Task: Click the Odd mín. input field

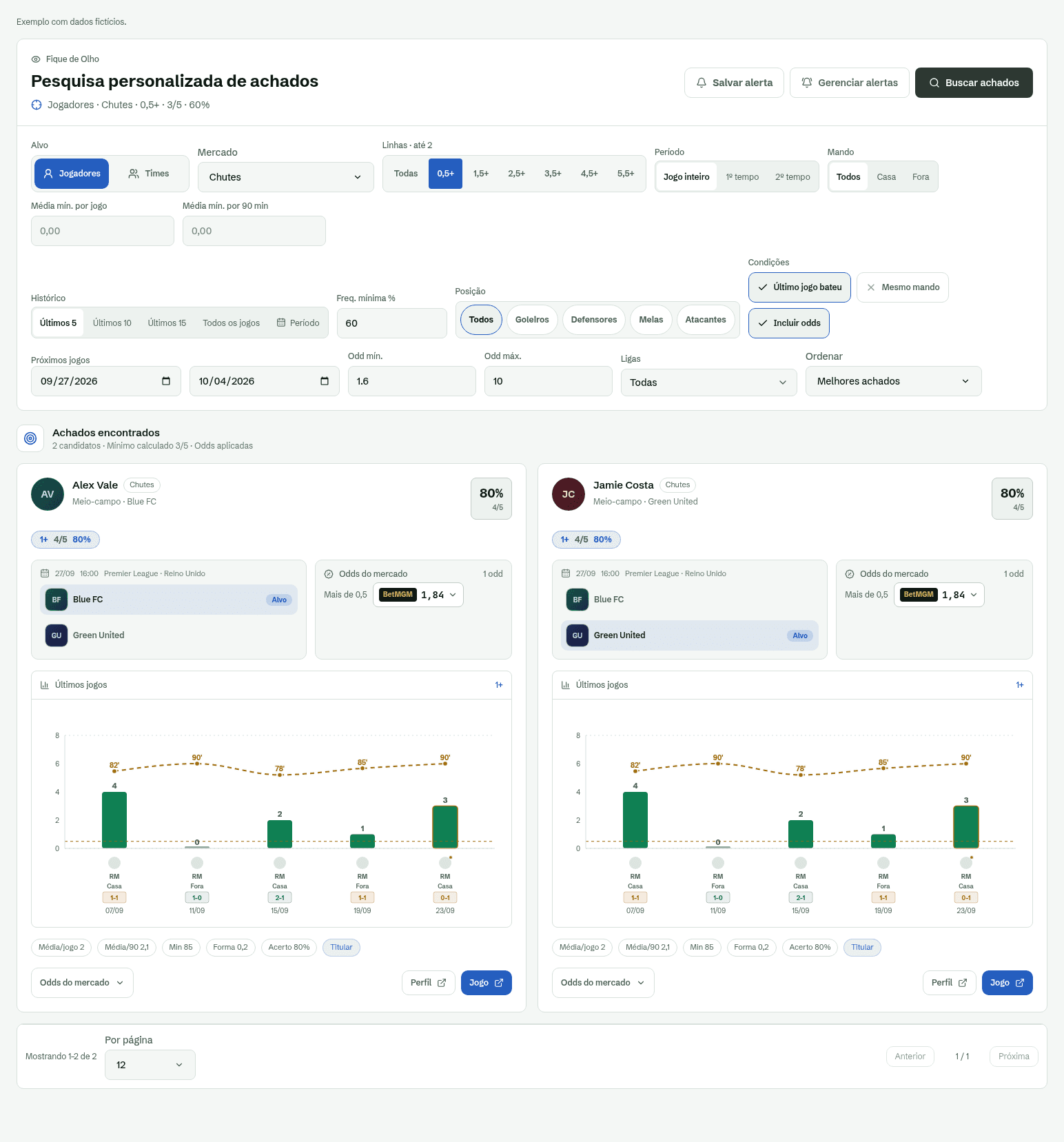Action: pos(412,381)
